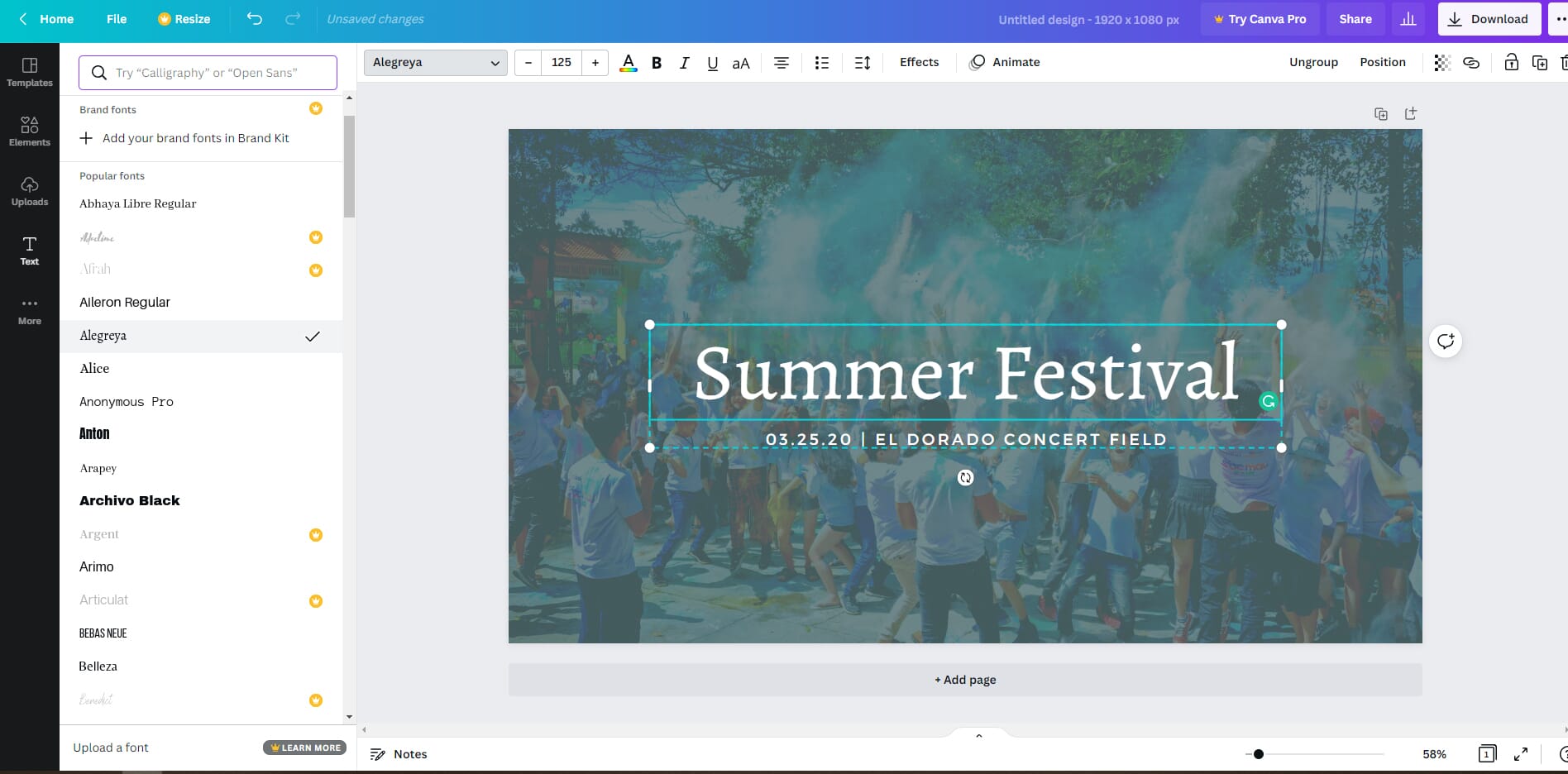
Task: Click the rotate handle below text
Action: pyautogui.click(x=965, y=477)
